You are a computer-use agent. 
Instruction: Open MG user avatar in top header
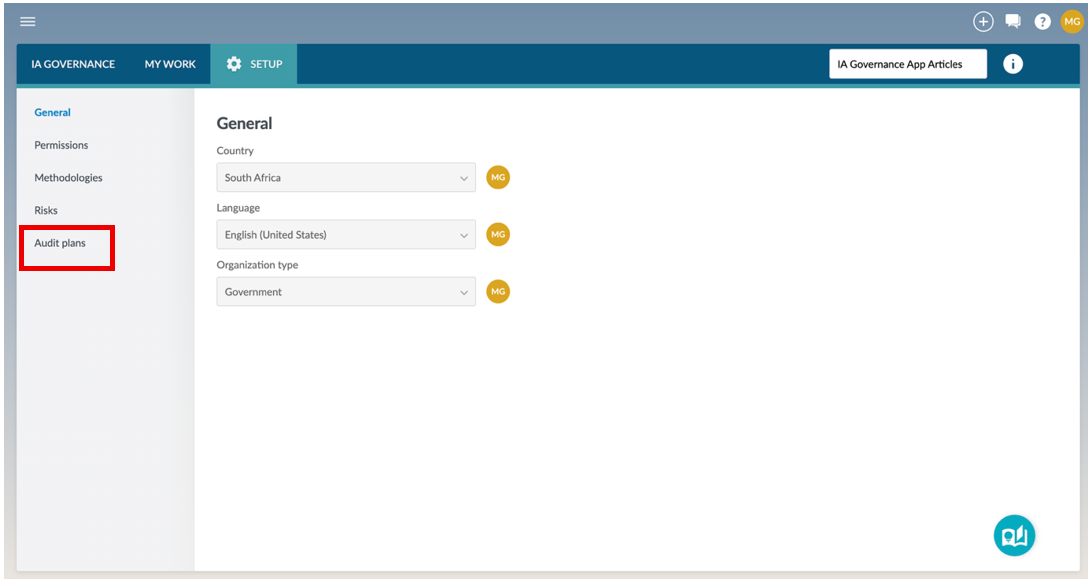point(1072,22)
